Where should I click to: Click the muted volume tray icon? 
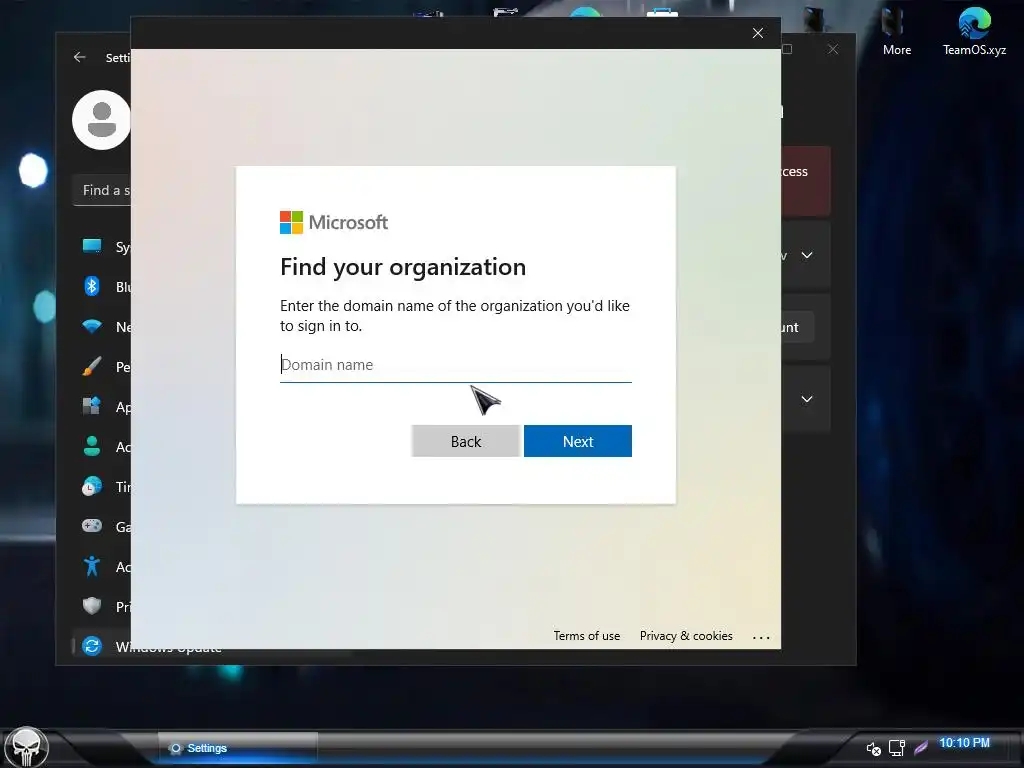tap(873, 748)
